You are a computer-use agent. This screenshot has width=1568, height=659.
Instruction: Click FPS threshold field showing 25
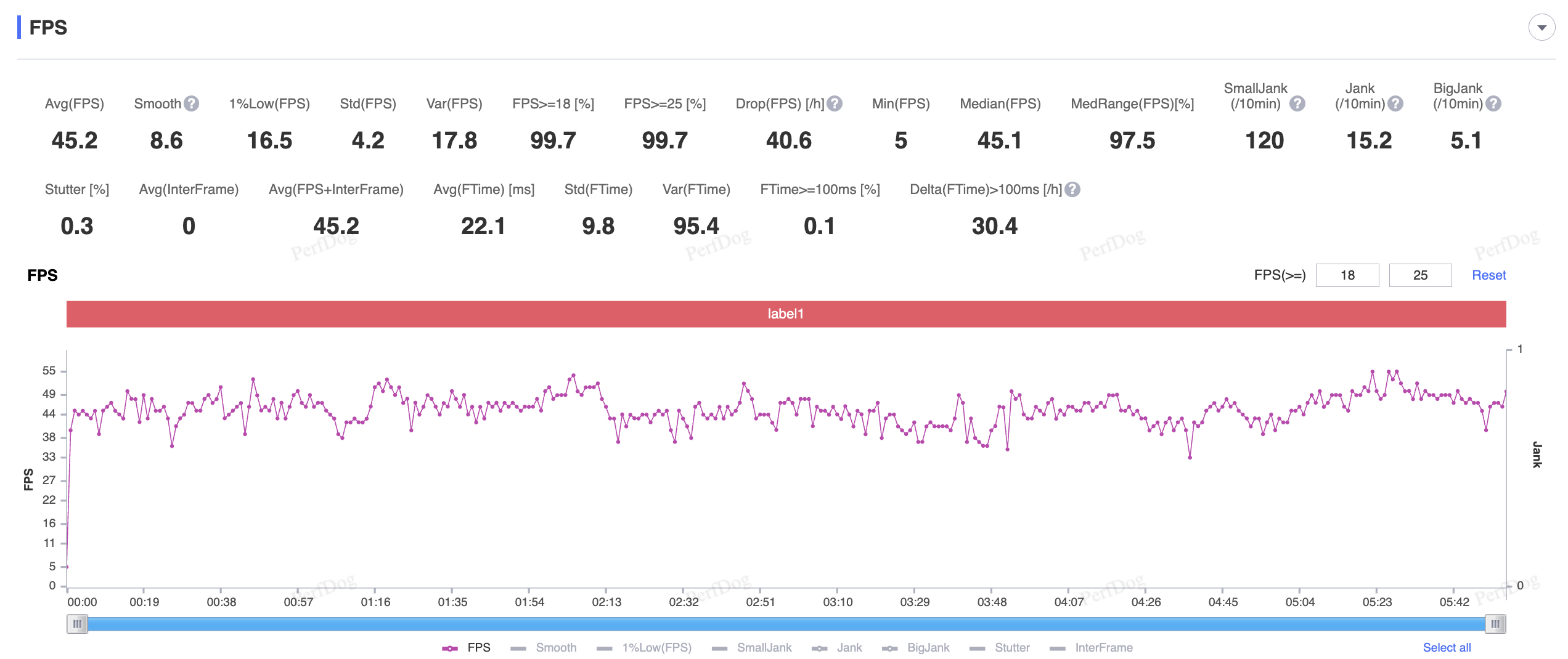coord(1420,275)
